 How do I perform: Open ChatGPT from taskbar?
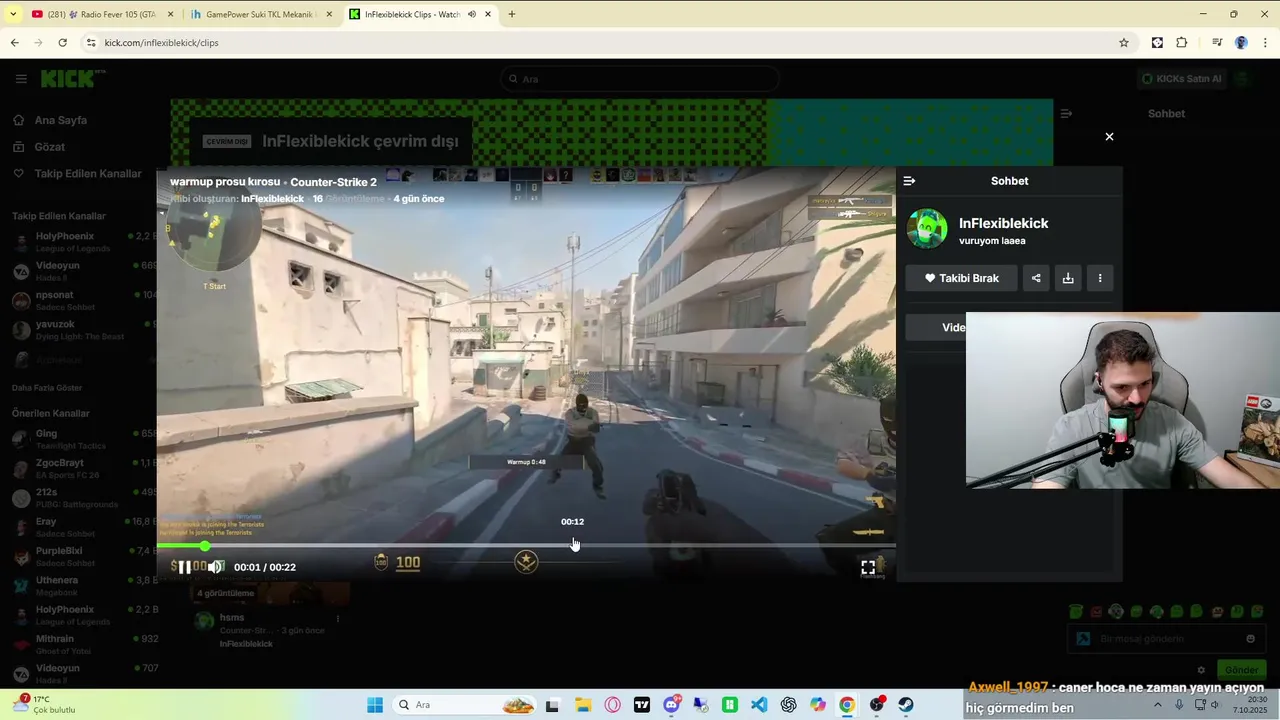[x=788, y=705]
